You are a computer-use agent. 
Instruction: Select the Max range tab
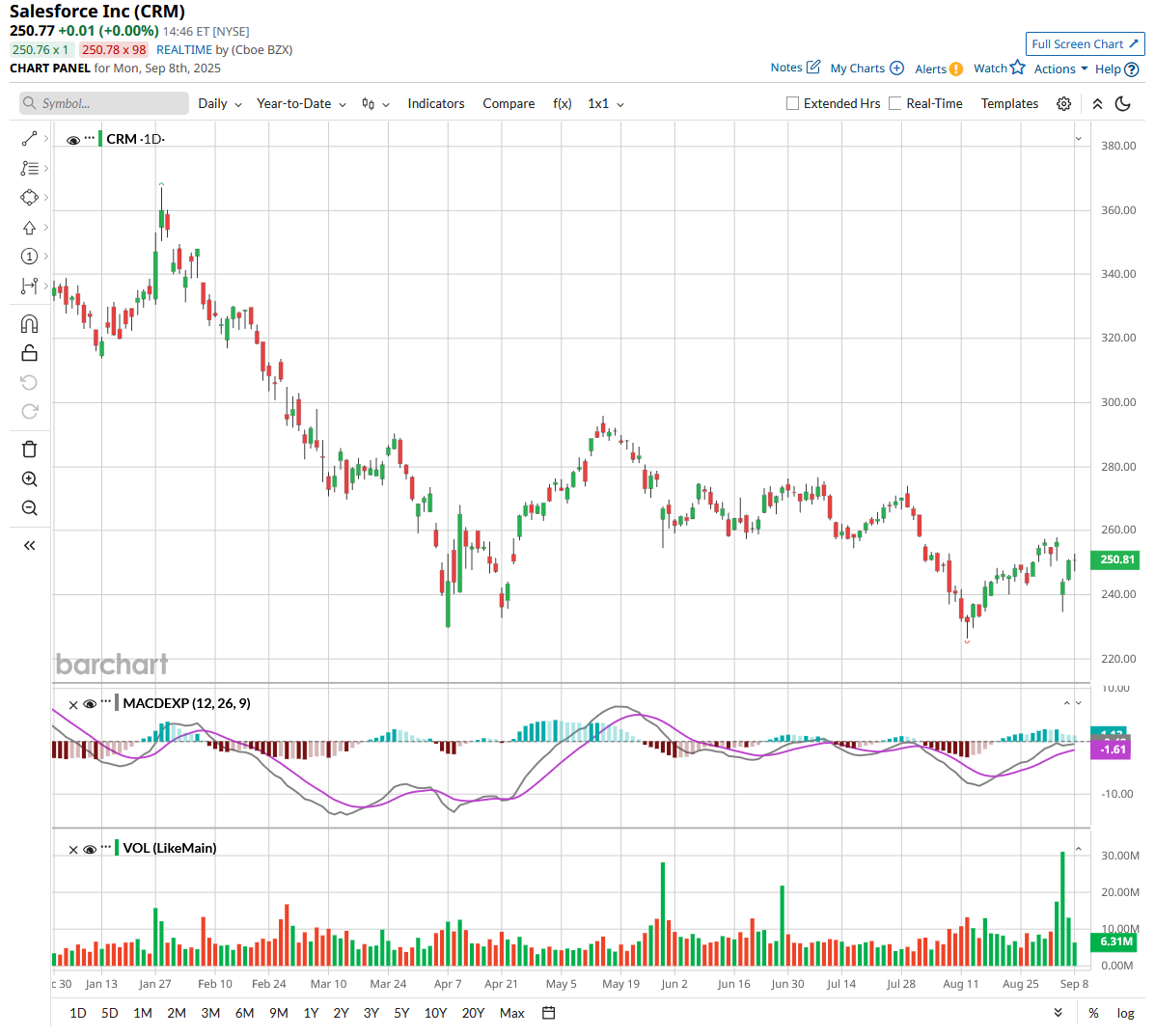pos(512,1013)
